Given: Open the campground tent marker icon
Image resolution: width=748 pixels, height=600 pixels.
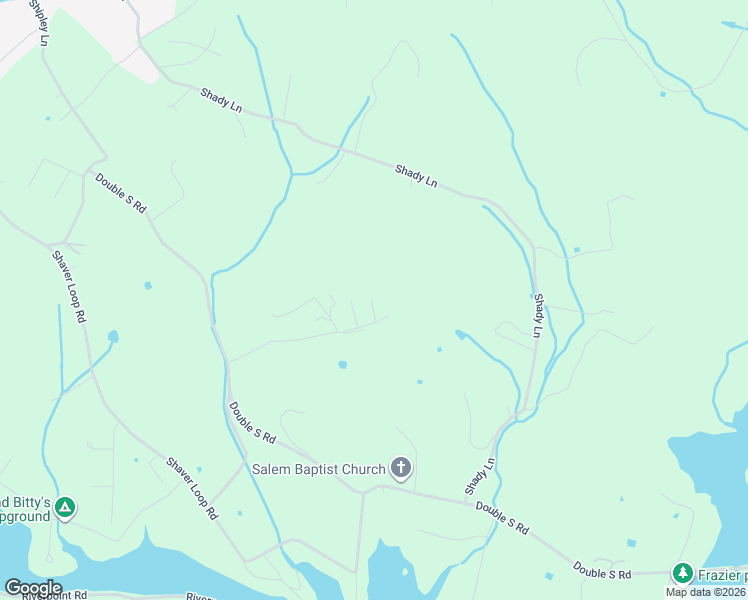Looking at the screenshot, I should point(65,508).
